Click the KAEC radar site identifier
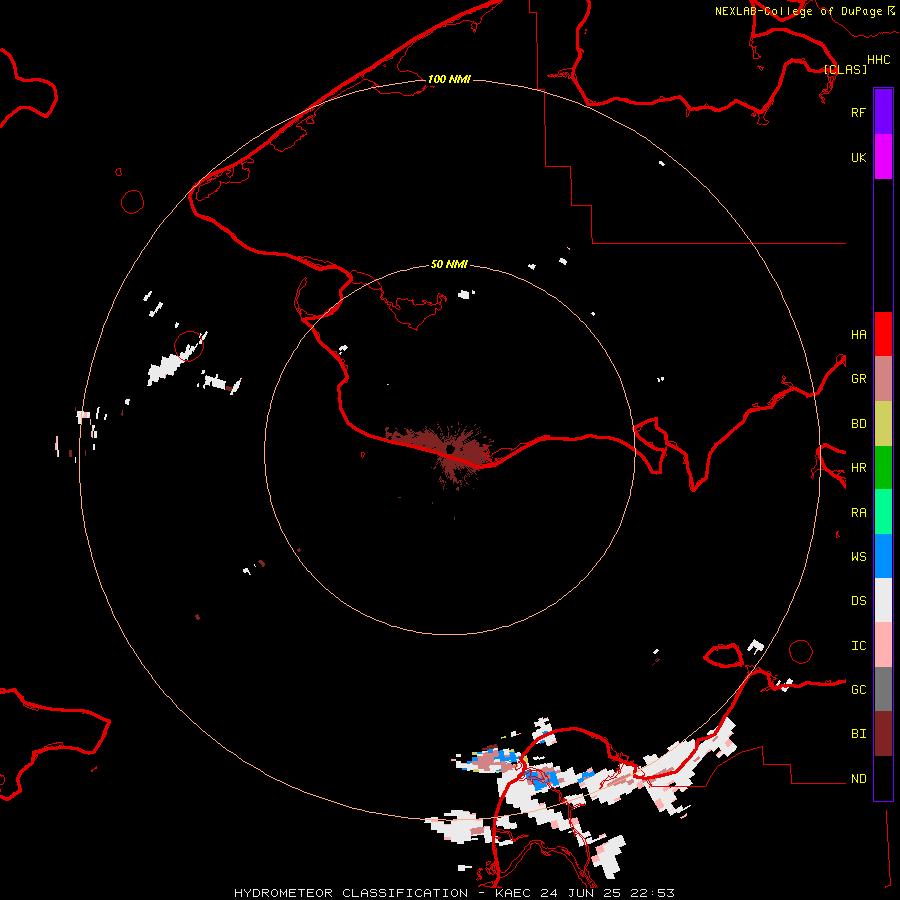This screenshot has height=900, width=900. [x=514, y=893]
